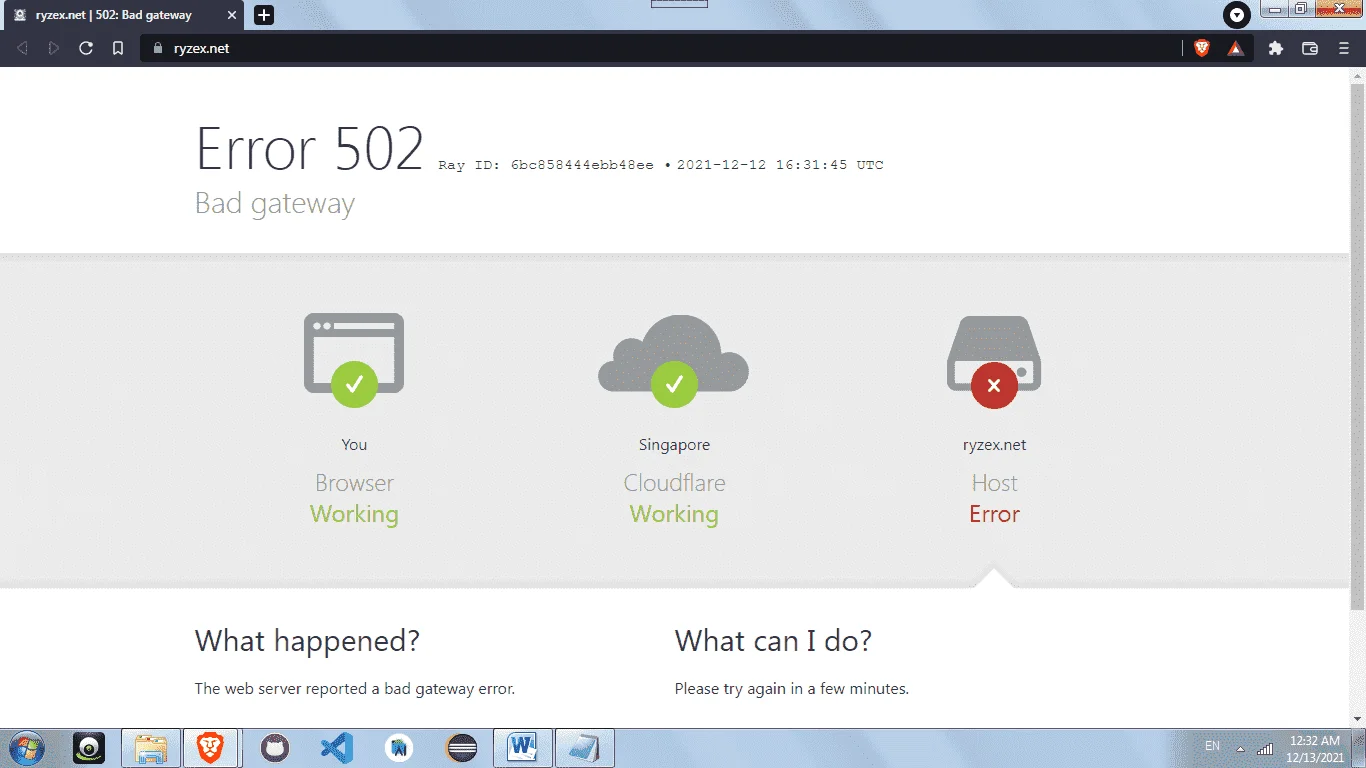Click the Show Desktop strip
This screenshot has height=768, width=1366.
pos(1358,748)
